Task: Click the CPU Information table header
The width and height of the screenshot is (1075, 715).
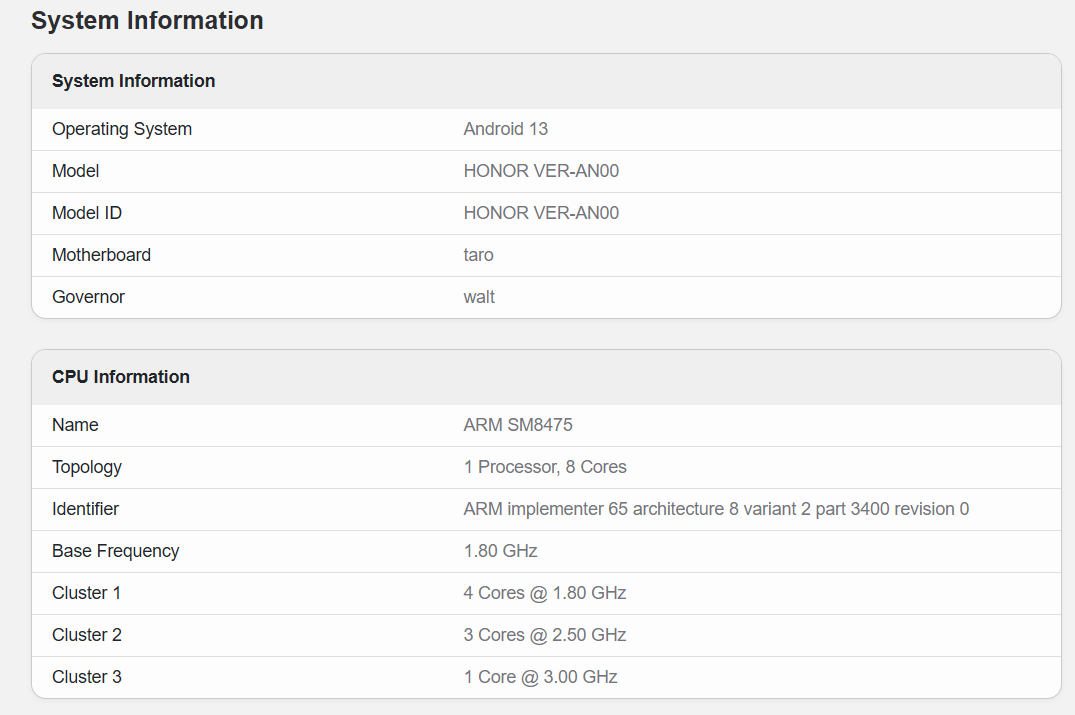Action: 120,377
